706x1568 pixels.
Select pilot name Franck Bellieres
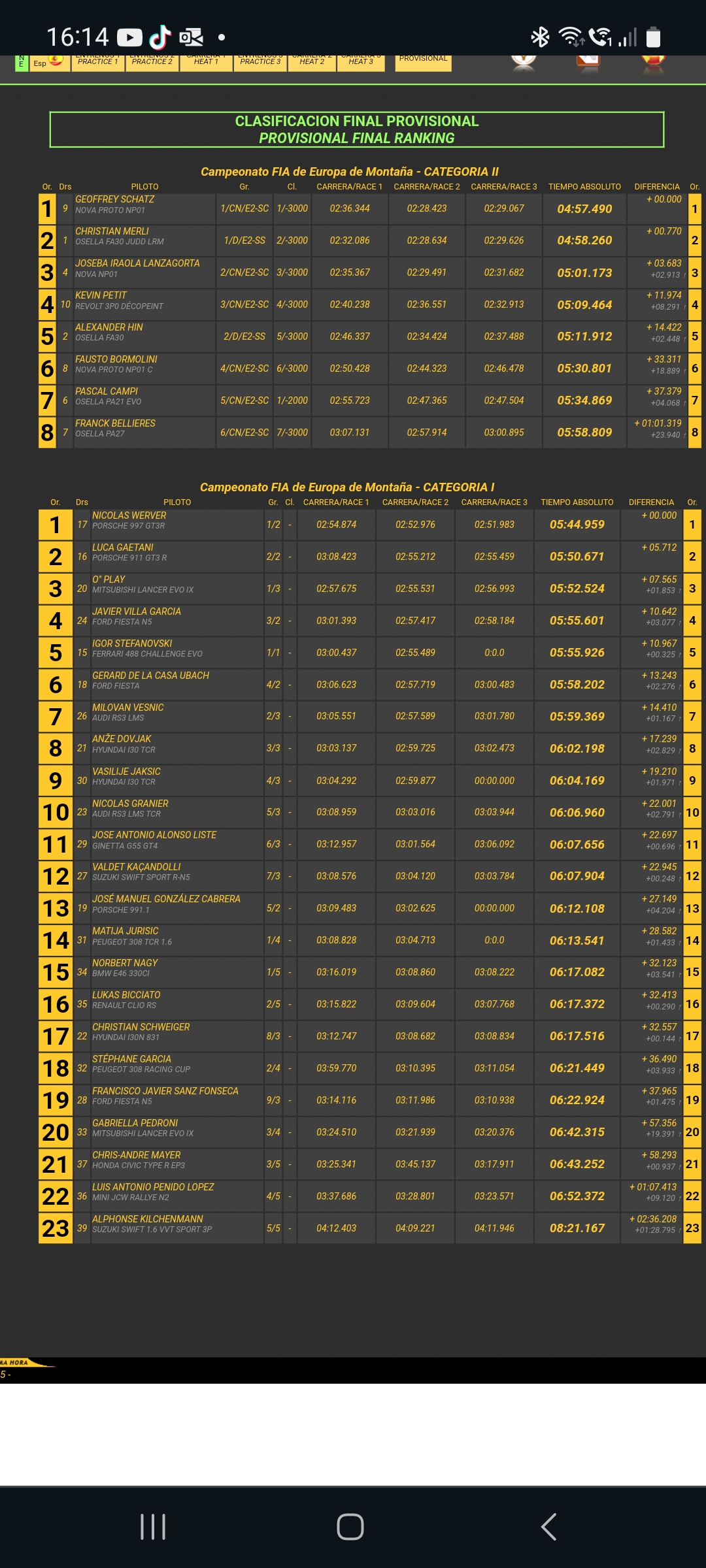click(x=115, y=423)
